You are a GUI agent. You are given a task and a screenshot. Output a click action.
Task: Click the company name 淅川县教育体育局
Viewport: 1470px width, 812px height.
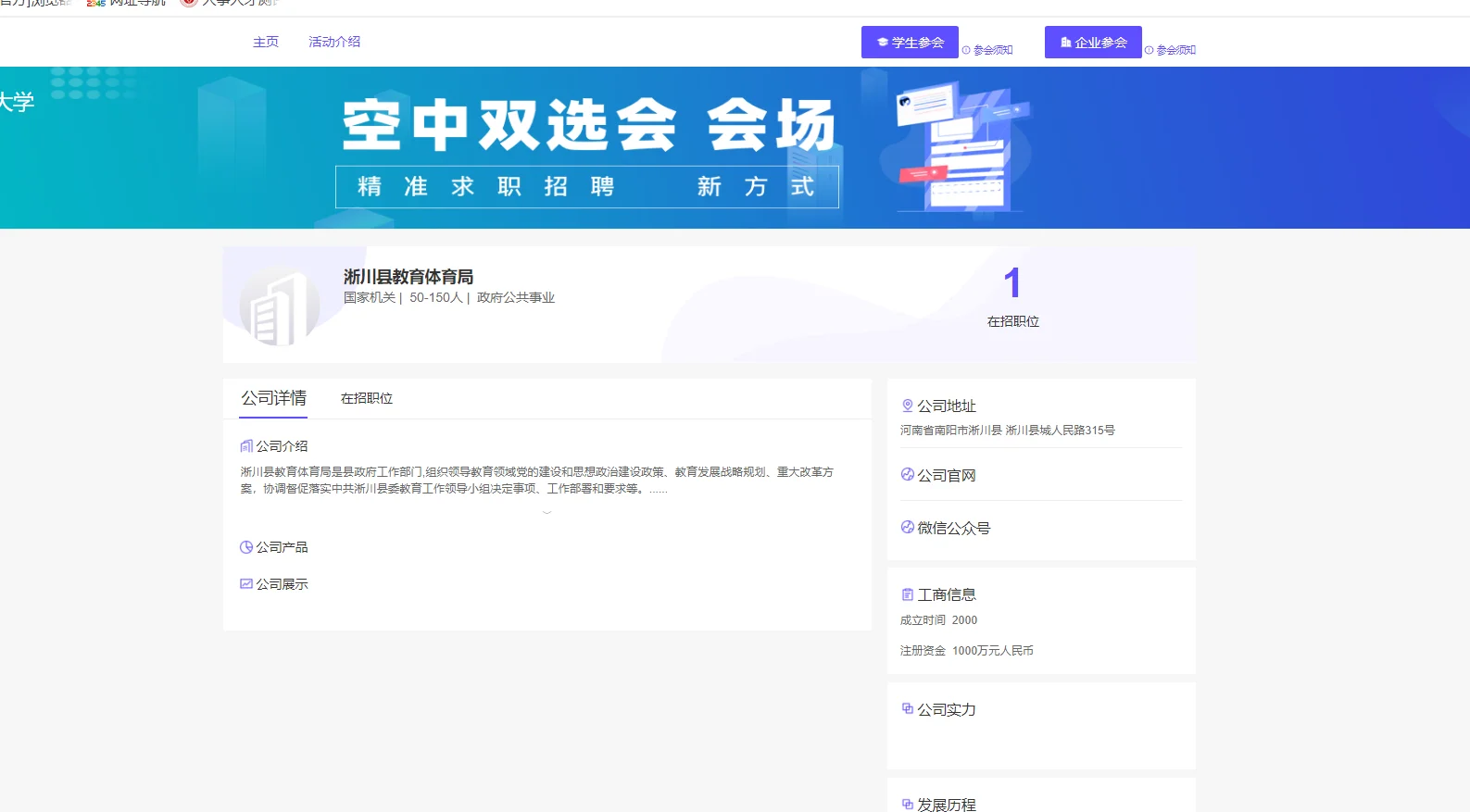pyautogui.click(x=408, y=277)
